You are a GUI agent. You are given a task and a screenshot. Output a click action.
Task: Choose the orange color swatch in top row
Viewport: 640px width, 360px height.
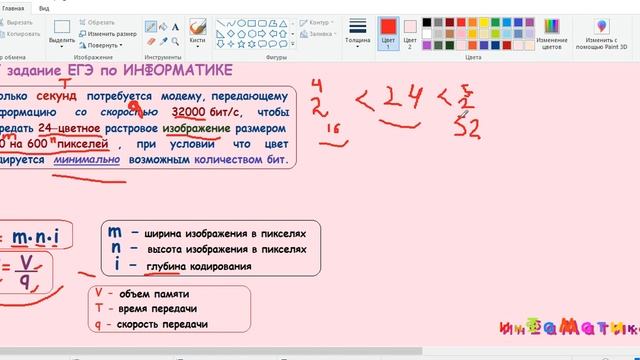[473, 22]
